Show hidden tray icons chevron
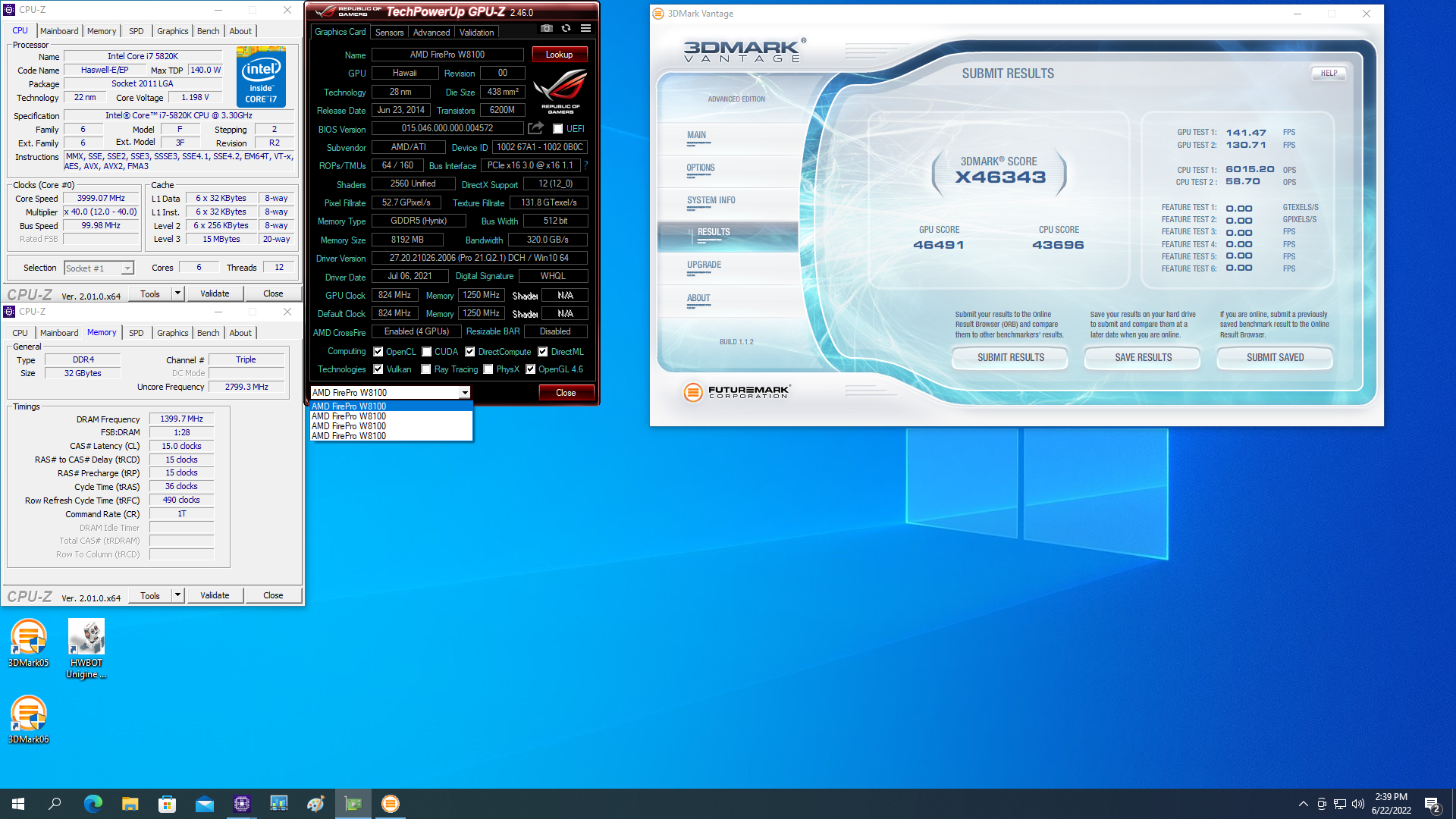 [1303, 804]
